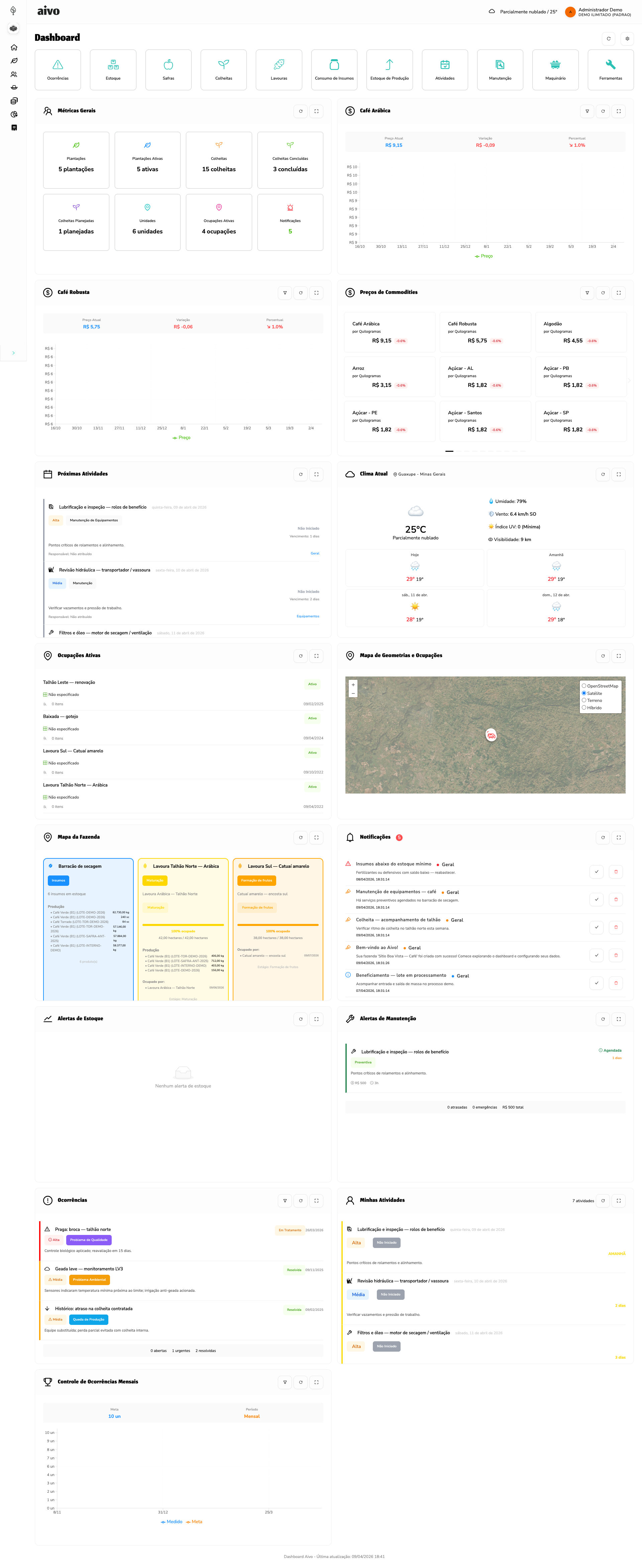Zoom out on the geometries map
The height and width of the screenshot is (1568, 642).
pyautogui.click(x=353, y=693)
